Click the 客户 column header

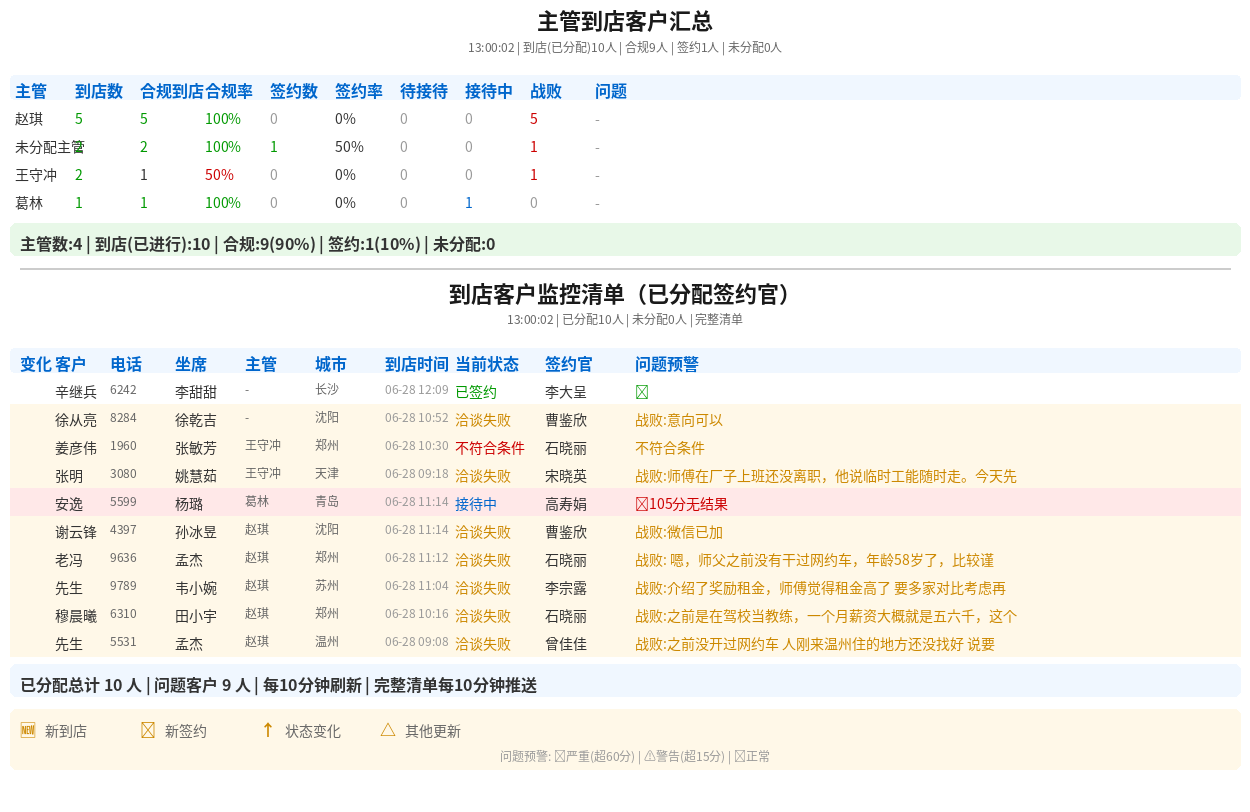[x=71, y=364]
